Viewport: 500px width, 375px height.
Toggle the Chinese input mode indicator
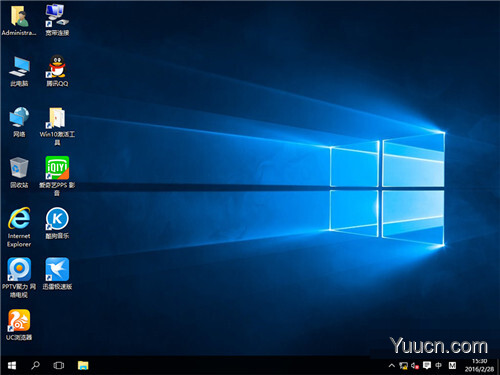pyautogui.click(x=439, y=366)
